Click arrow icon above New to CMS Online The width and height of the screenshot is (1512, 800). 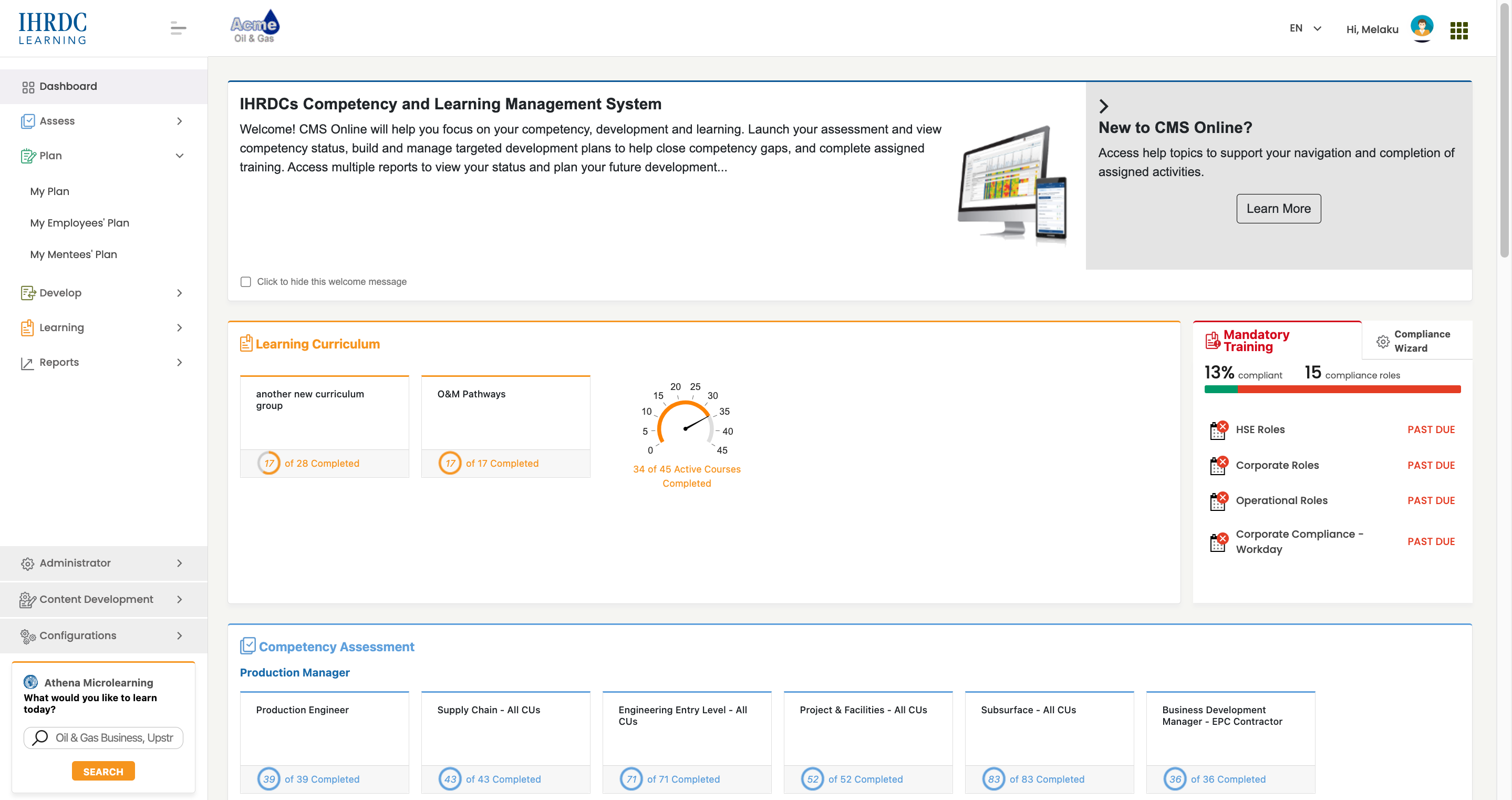click(1103, 106)
